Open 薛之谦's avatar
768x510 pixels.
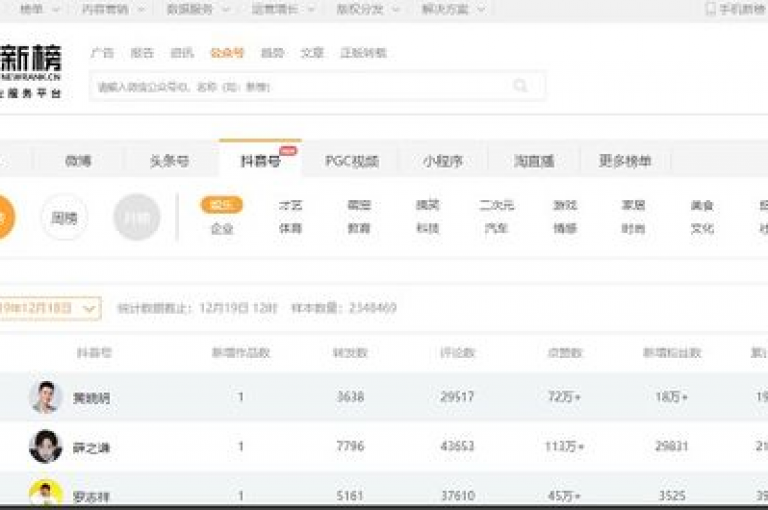coord(46,446)
